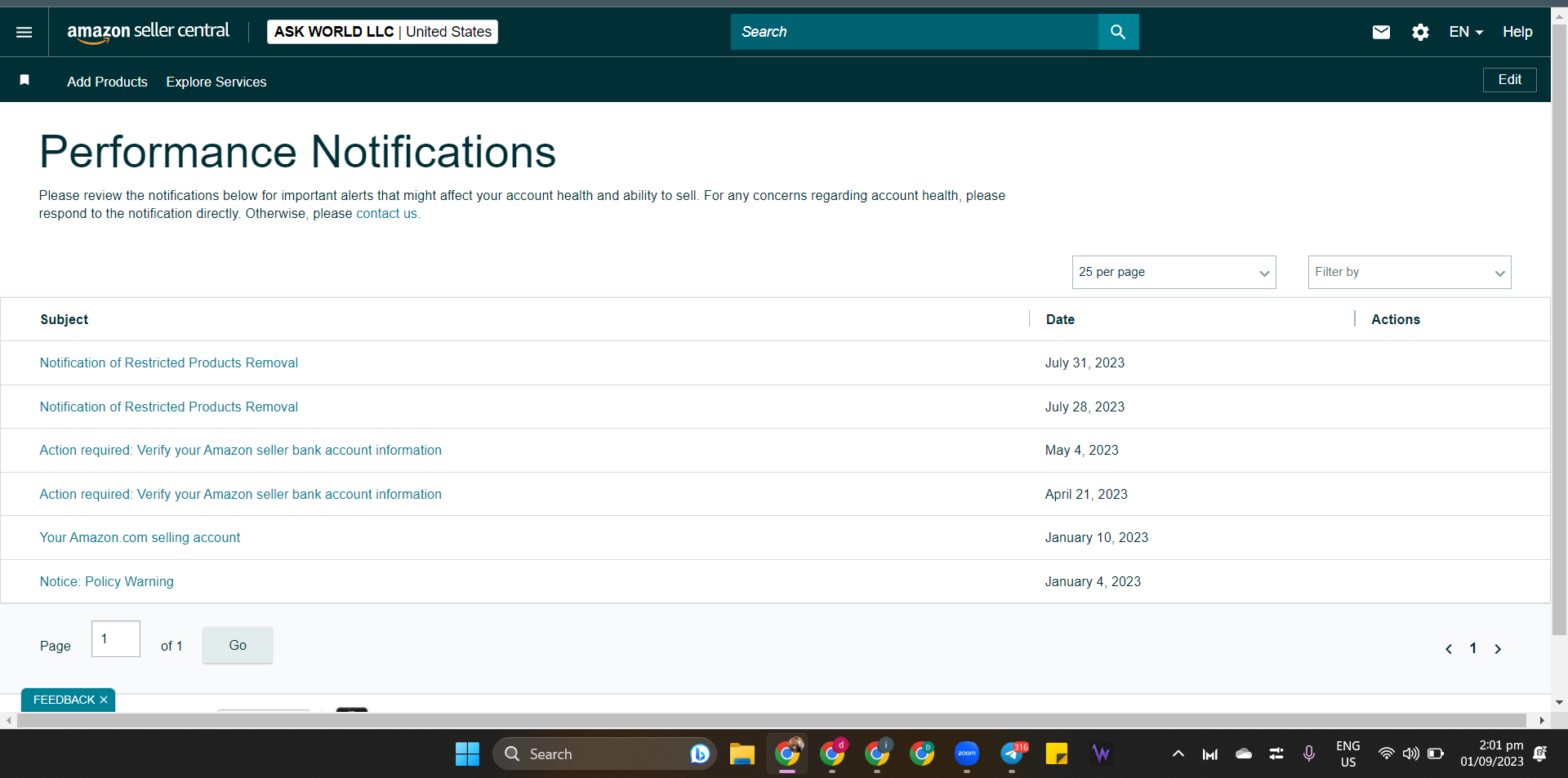Open the settings gear menu
1568x778 pixels.
pyautogui.click(x=1420, y=32)
